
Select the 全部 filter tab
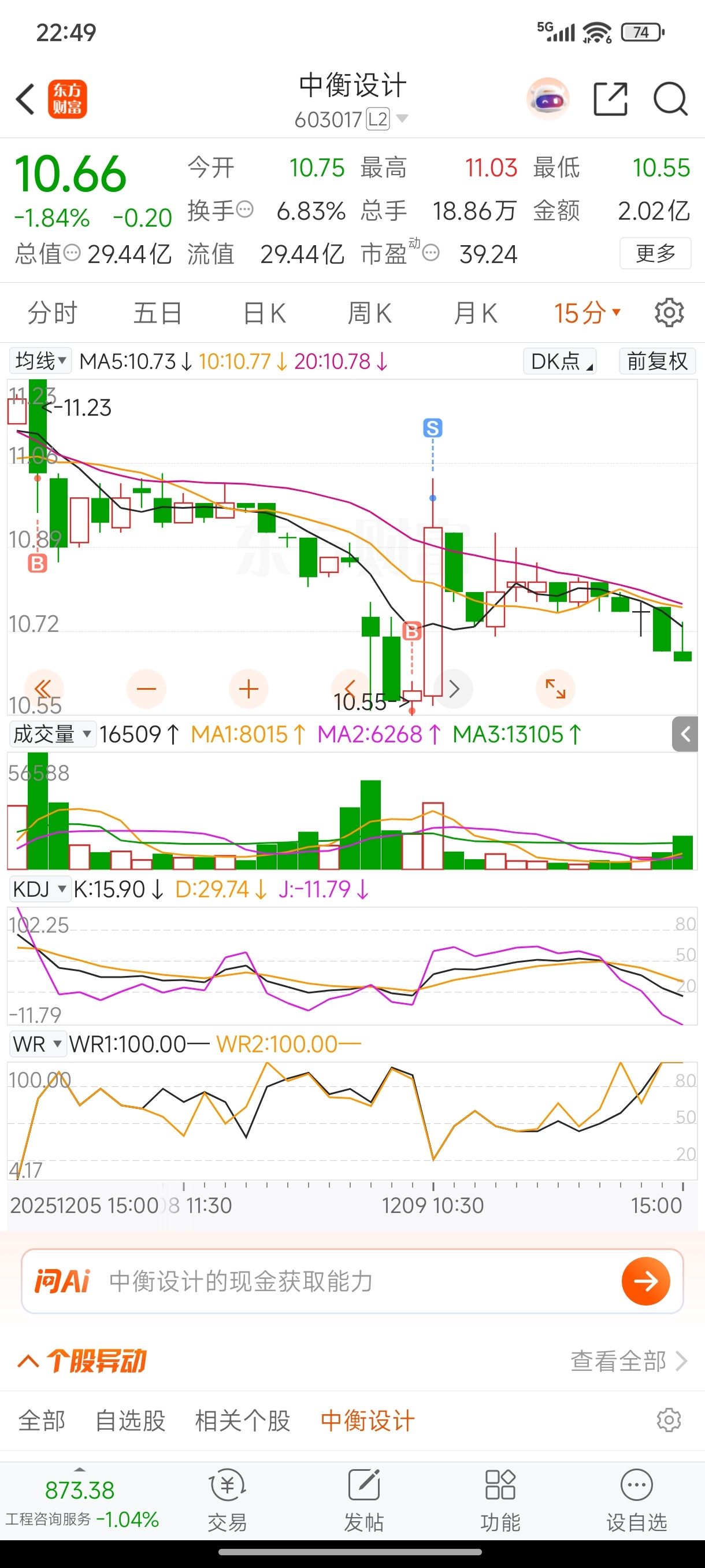tap(42, 1421)
